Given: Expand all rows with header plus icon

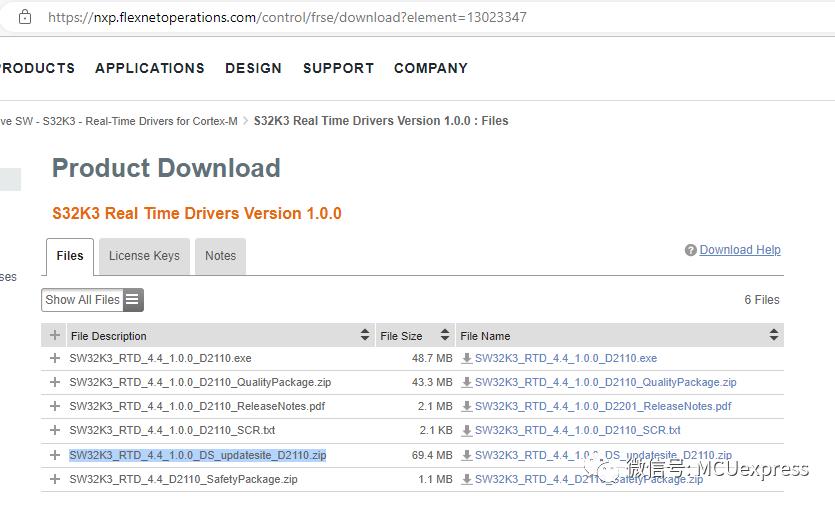Looking at the screenshot, I should tap(54, 335).
